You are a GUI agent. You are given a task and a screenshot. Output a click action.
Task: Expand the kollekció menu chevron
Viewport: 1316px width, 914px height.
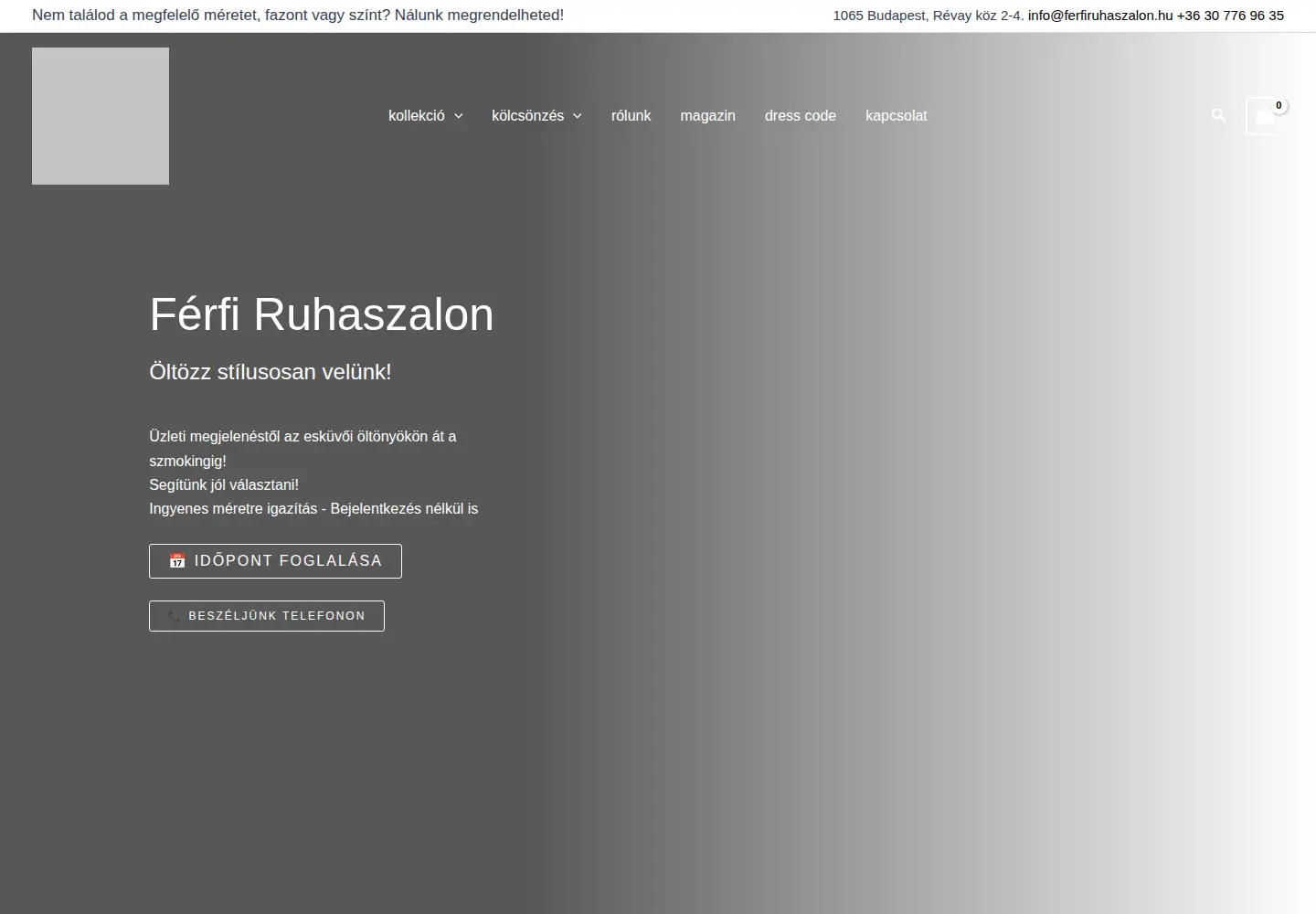459,116
